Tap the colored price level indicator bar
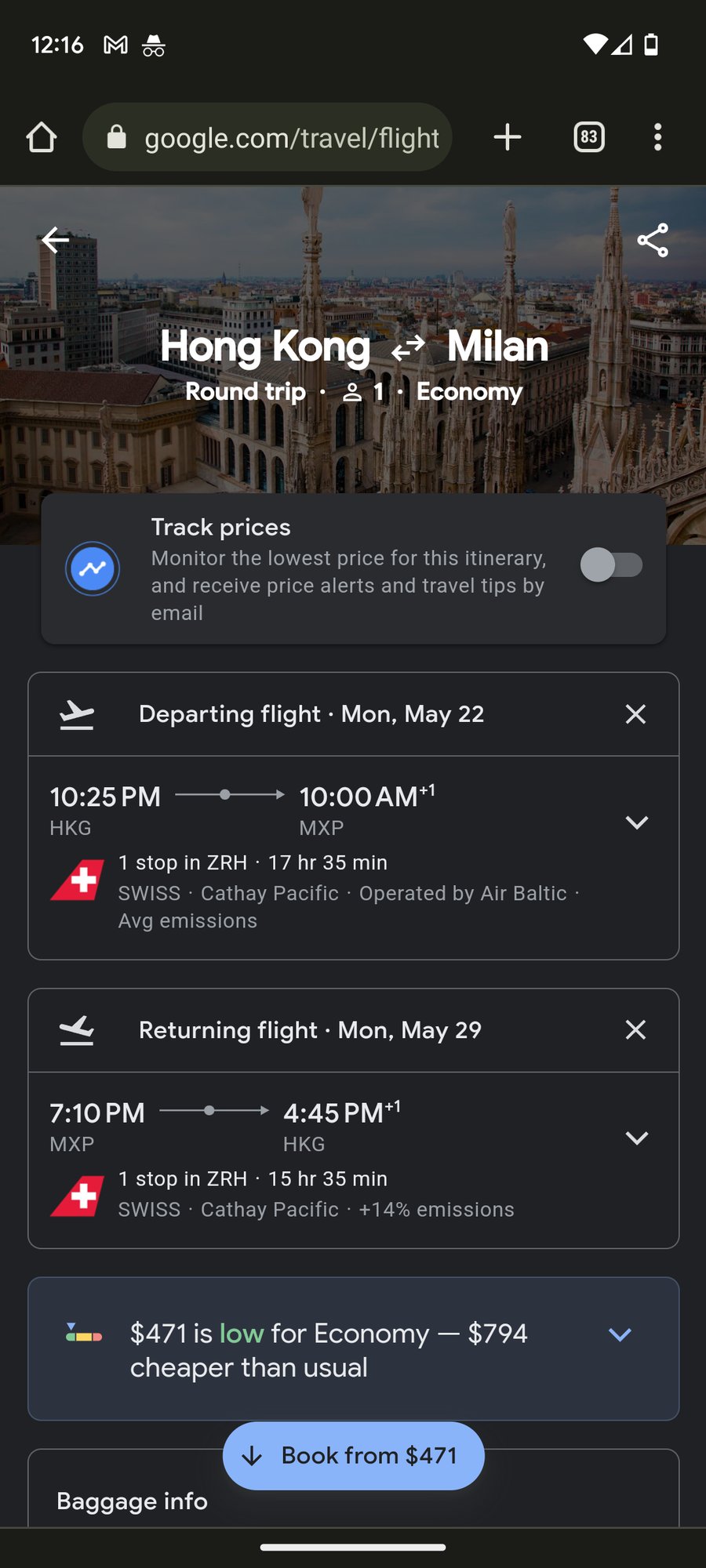The height and width of the screenshot is (1568, 706). pos(84,1334)
